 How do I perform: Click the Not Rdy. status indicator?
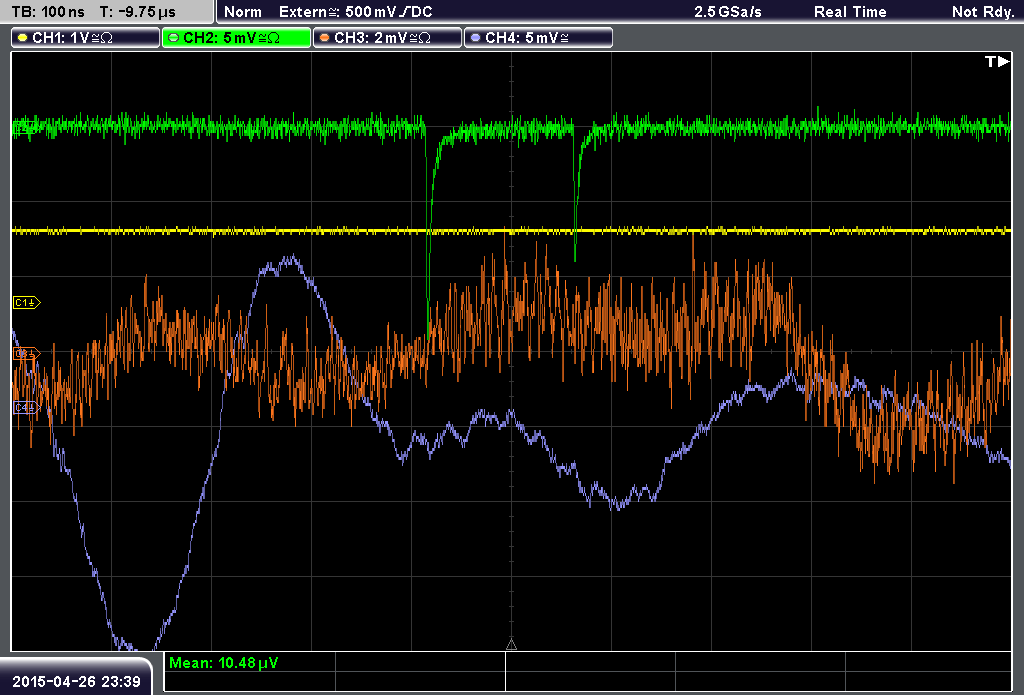click(x=983, y=12)
